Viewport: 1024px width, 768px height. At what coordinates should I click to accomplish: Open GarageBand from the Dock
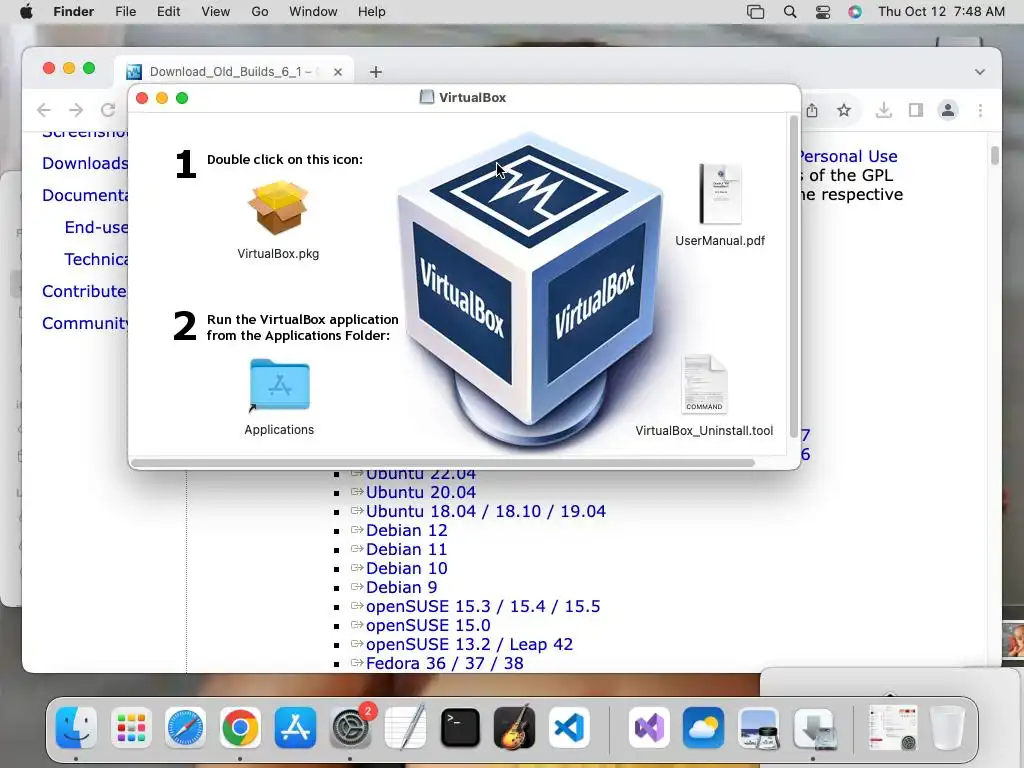(515, 727)
